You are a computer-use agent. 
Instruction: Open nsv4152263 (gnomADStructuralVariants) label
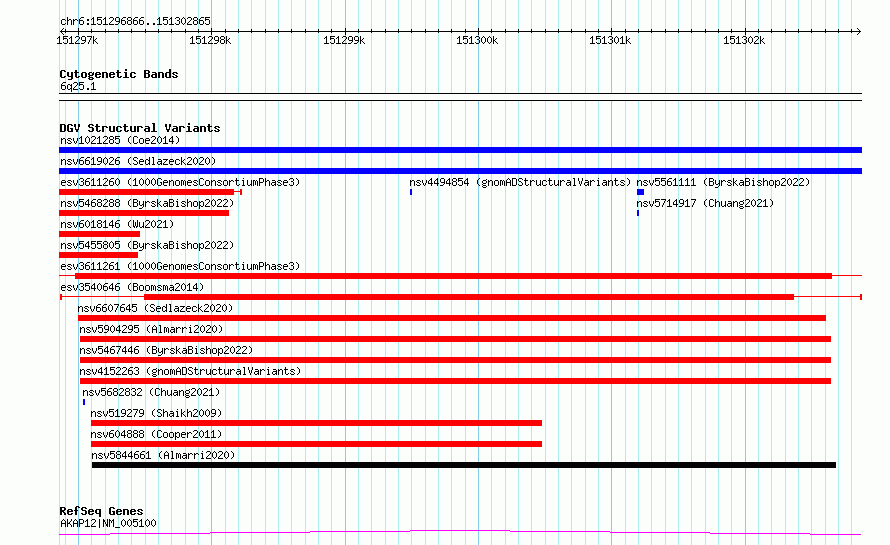coord(190,371)
